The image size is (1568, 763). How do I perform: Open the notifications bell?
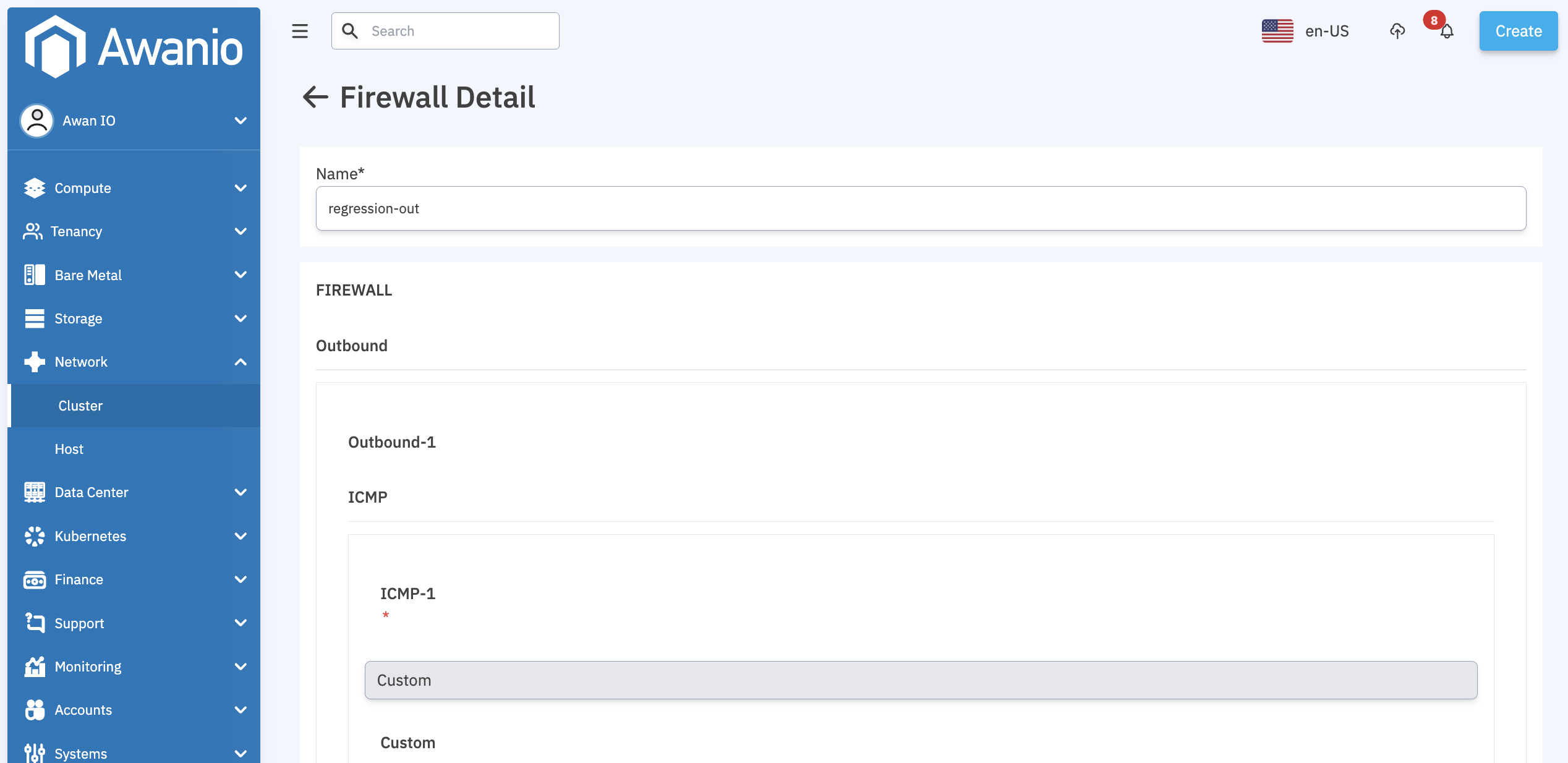tap(1447, 31)
